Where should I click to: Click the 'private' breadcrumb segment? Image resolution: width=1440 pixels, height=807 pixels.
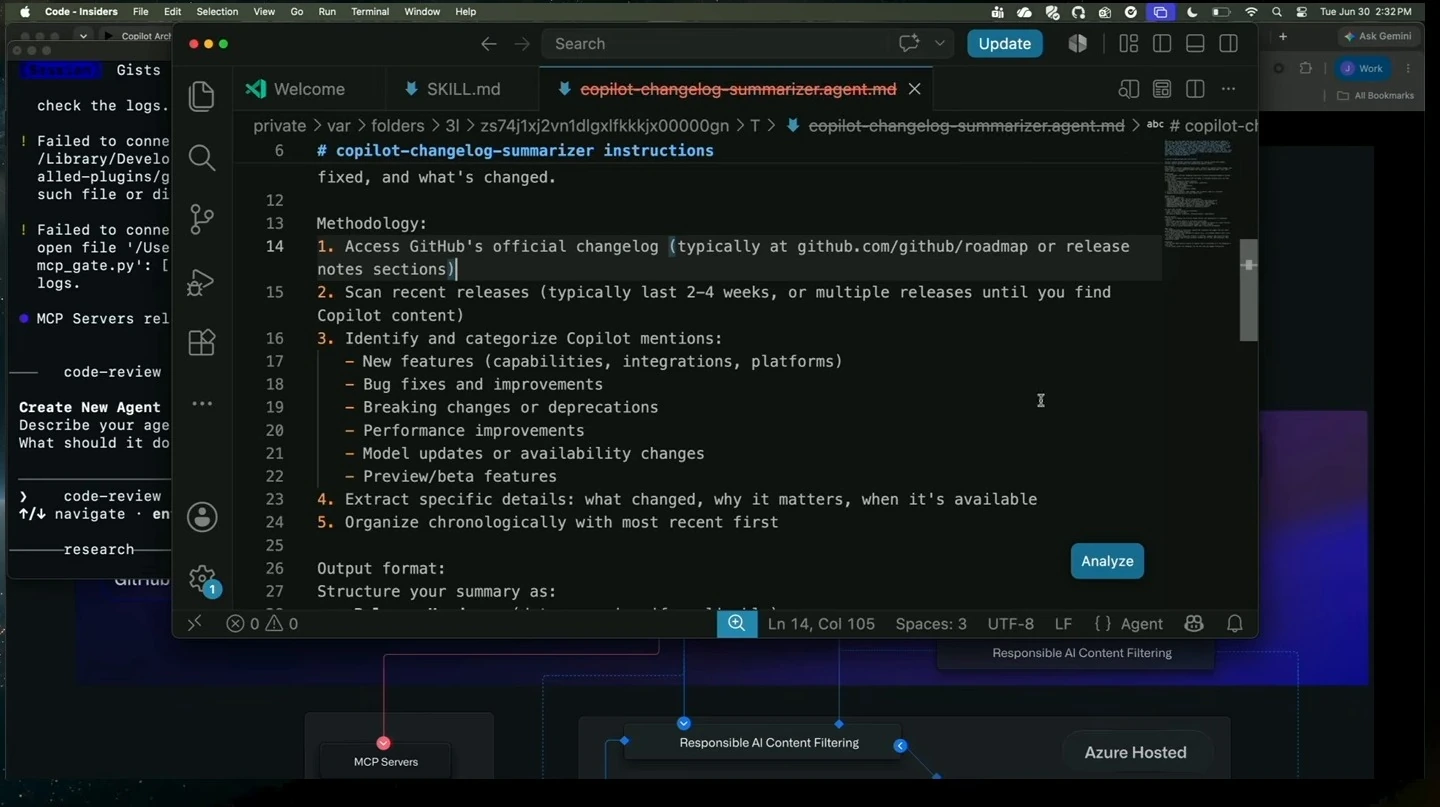pyautogui.click(x=280, y=126)
